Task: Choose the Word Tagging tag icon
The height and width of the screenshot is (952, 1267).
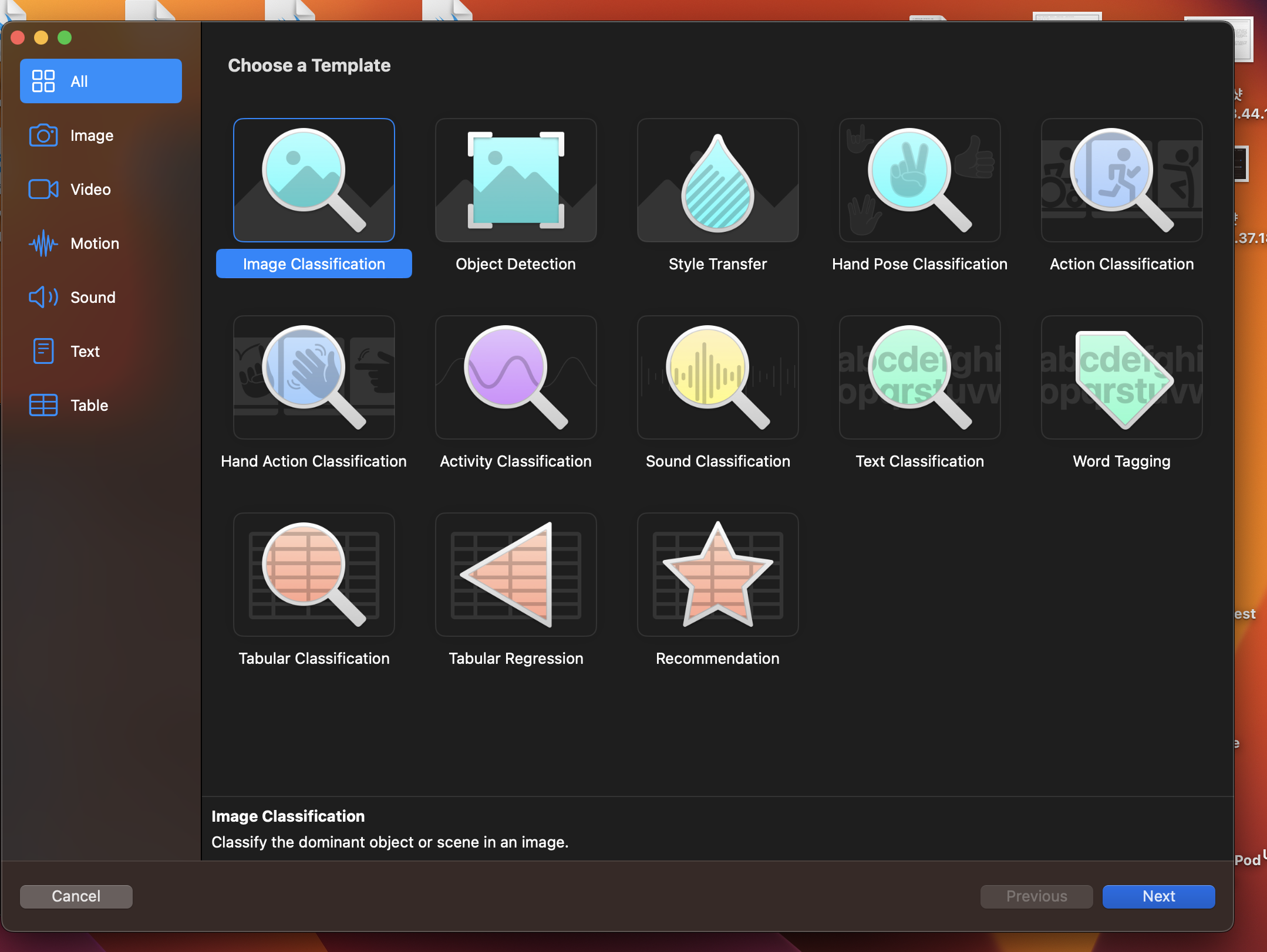Action: (1121, 377)
